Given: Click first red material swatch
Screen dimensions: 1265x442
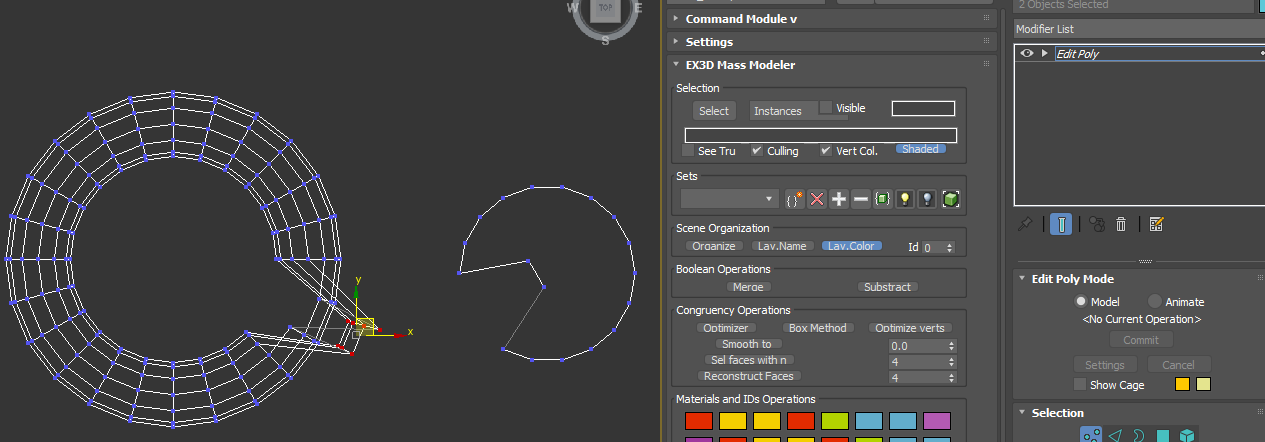Looking at the screenshot, I should click(698, 422).
